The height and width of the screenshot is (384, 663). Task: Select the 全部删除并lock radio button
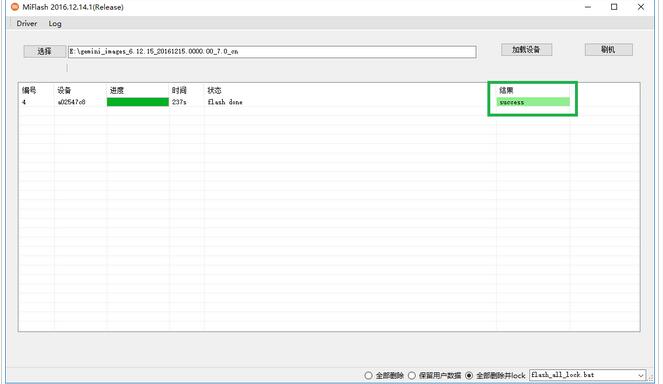pyautogui.click(x=469, y=376)
